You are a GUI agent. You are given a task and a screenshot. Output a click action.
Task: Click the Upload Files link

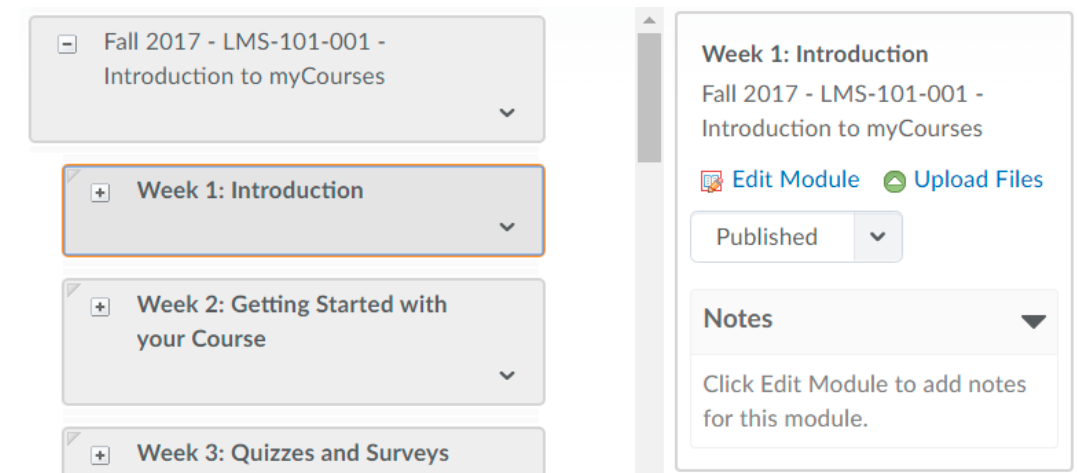[x=978, y=179]
